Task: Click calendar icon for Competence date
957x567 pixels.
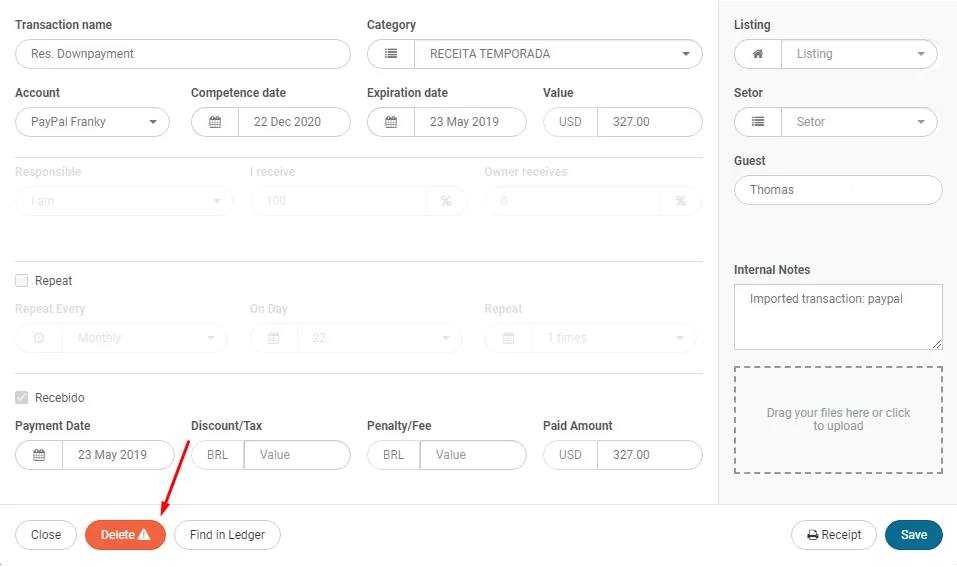Action: (x=215, y=122)
